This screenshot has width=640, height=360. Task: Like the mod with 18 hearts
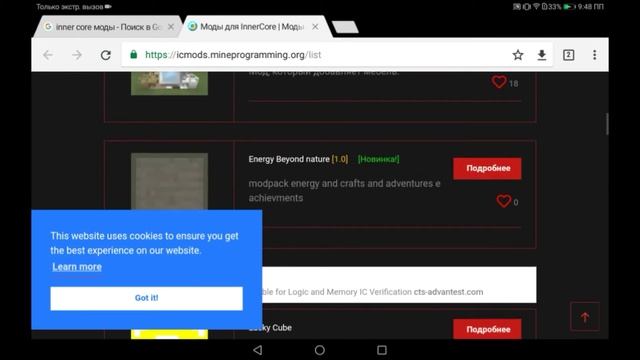click(x=499, y=82)
